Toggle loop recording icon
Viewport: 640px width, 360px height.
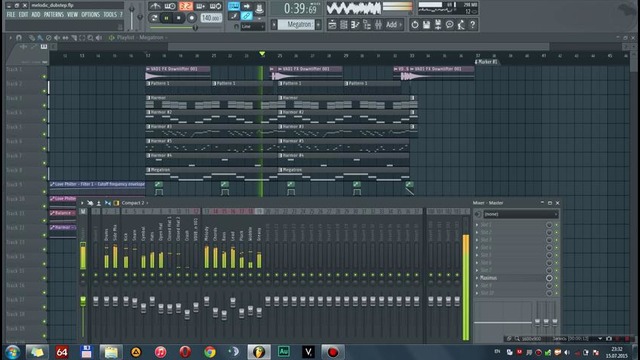click(215, 6)
